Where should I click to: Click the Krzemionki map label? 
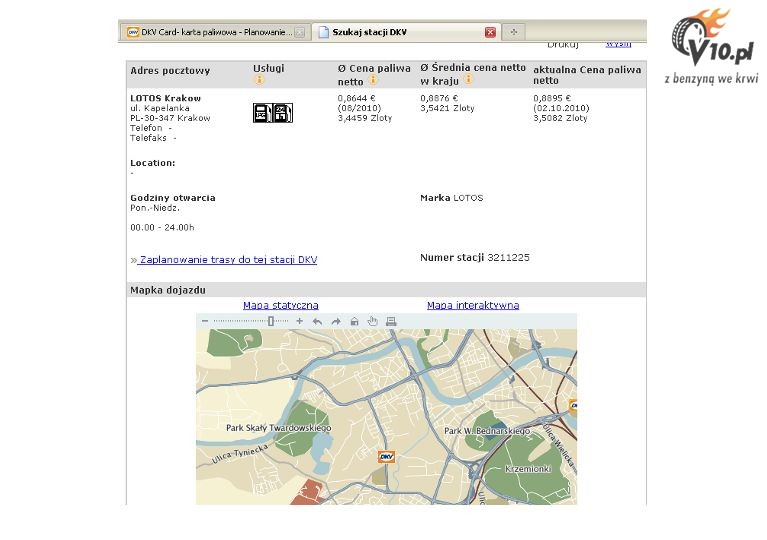click(x=528, y=469)
